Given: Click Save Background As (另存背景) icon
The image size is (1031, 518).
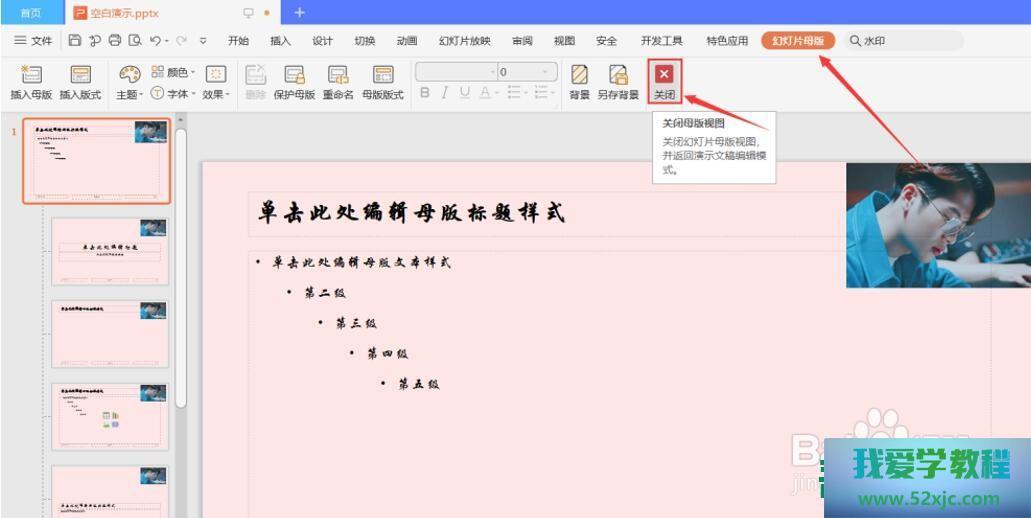Looking at the screenshot, I should 618,75.
